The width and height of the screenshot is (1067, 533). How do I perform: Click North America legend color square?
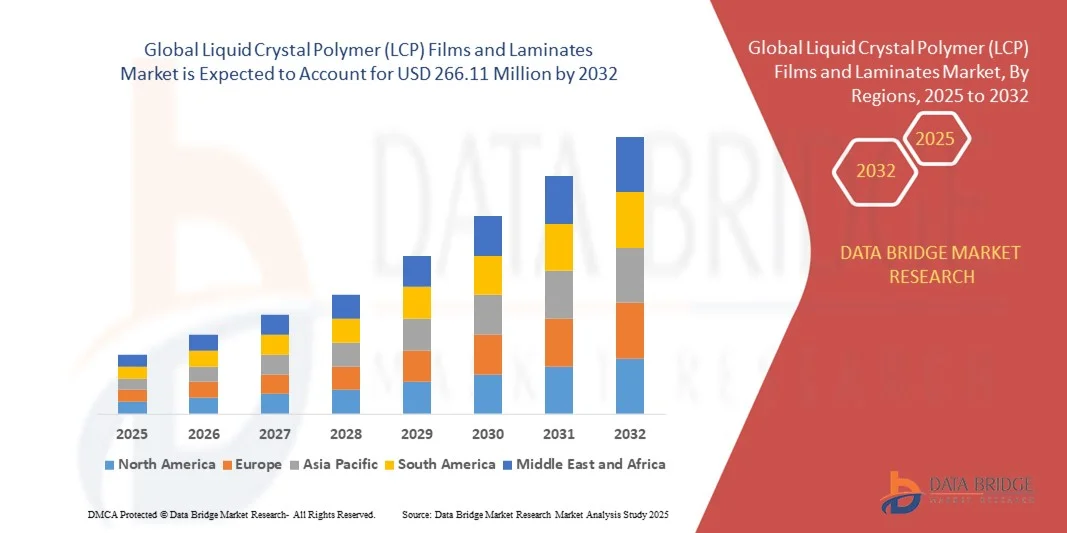coord(110,465)
